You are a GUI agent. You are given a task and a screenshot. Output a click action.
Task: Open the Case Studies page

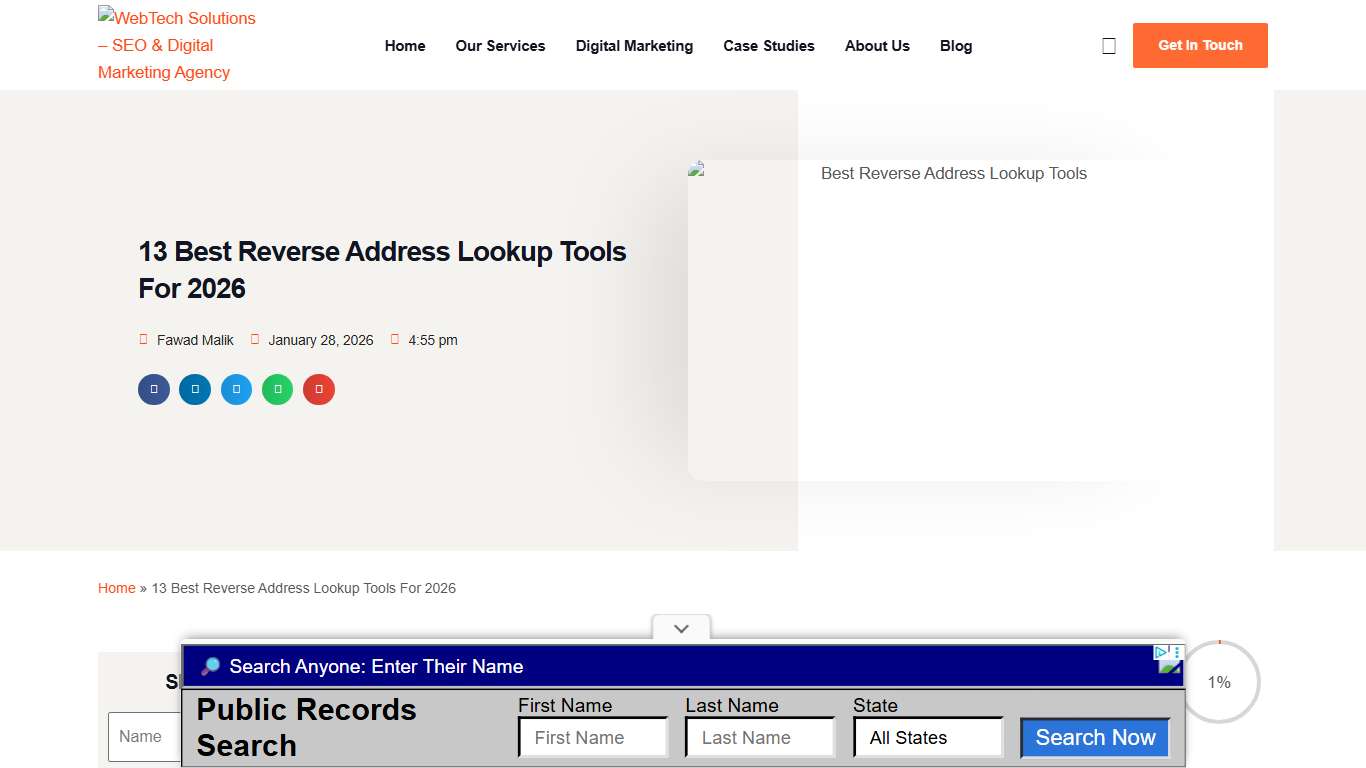(769, 45)
